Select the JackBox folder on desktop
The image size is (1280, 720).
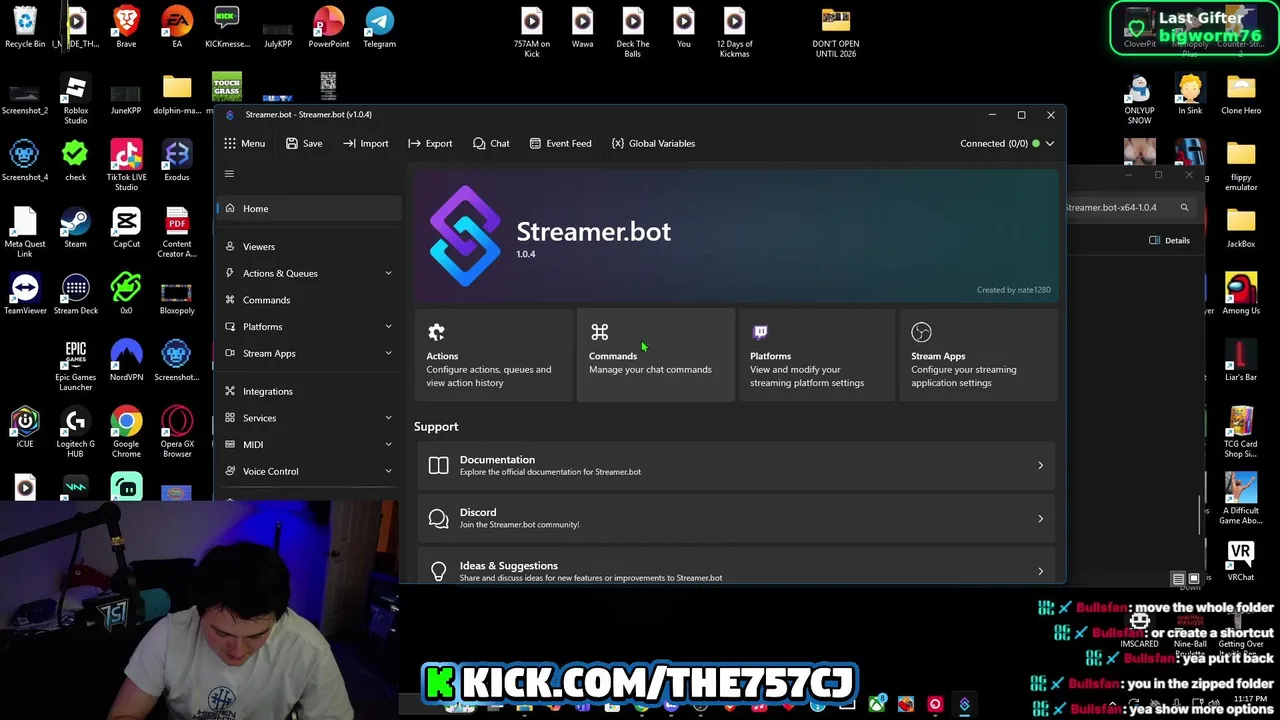pyautogui.click(x=1241, y=227)
